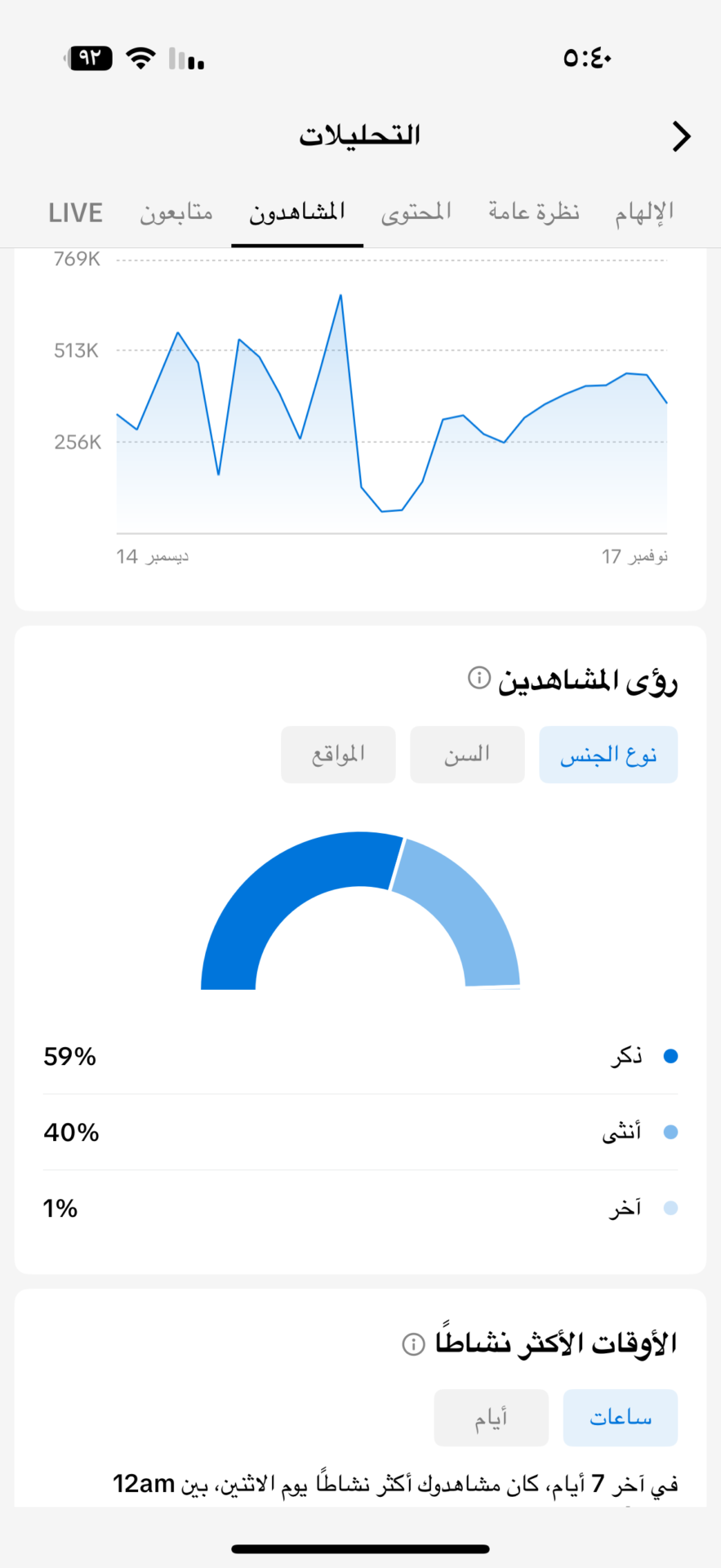Switch viewer insights to المواقع
721x1568 pixels.
coord(338,755)
